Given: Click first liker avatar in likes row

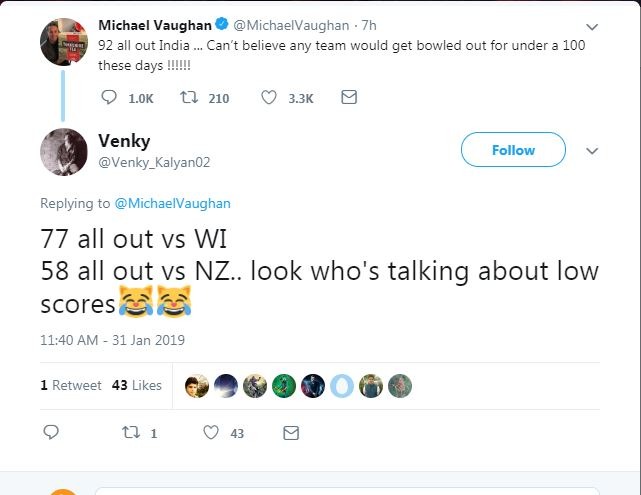Looking at the screenshot, I should point(198,386).
